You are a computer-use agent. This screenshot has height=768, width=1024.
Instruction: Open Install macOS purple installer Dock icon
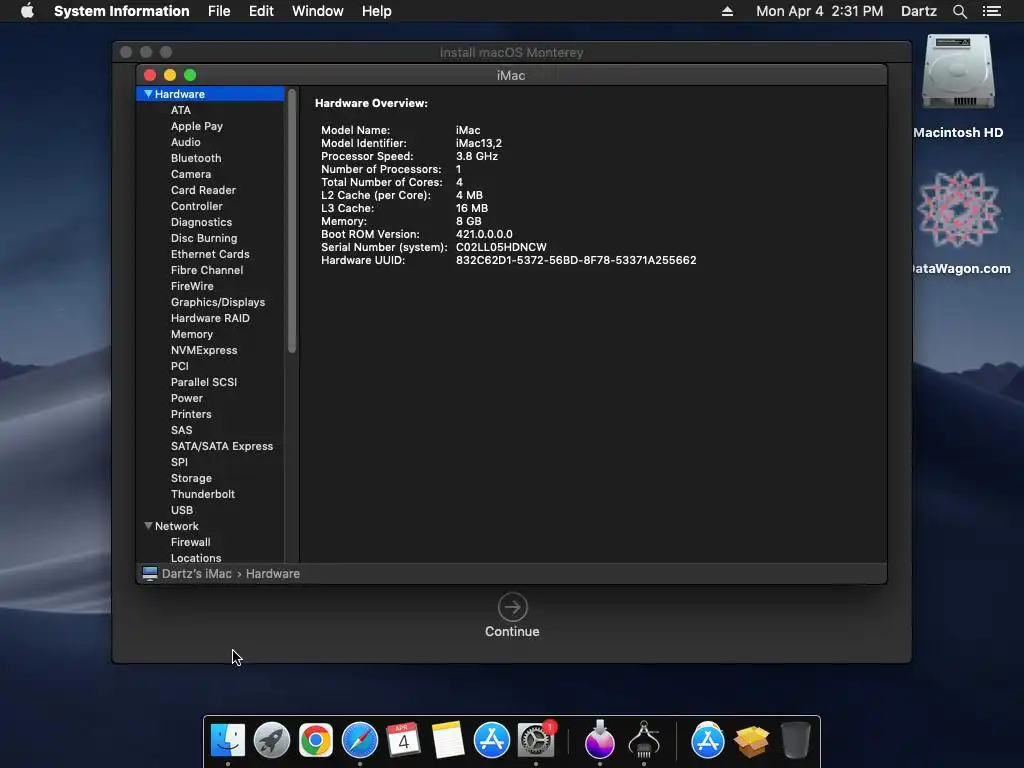(x=600, y=741)
